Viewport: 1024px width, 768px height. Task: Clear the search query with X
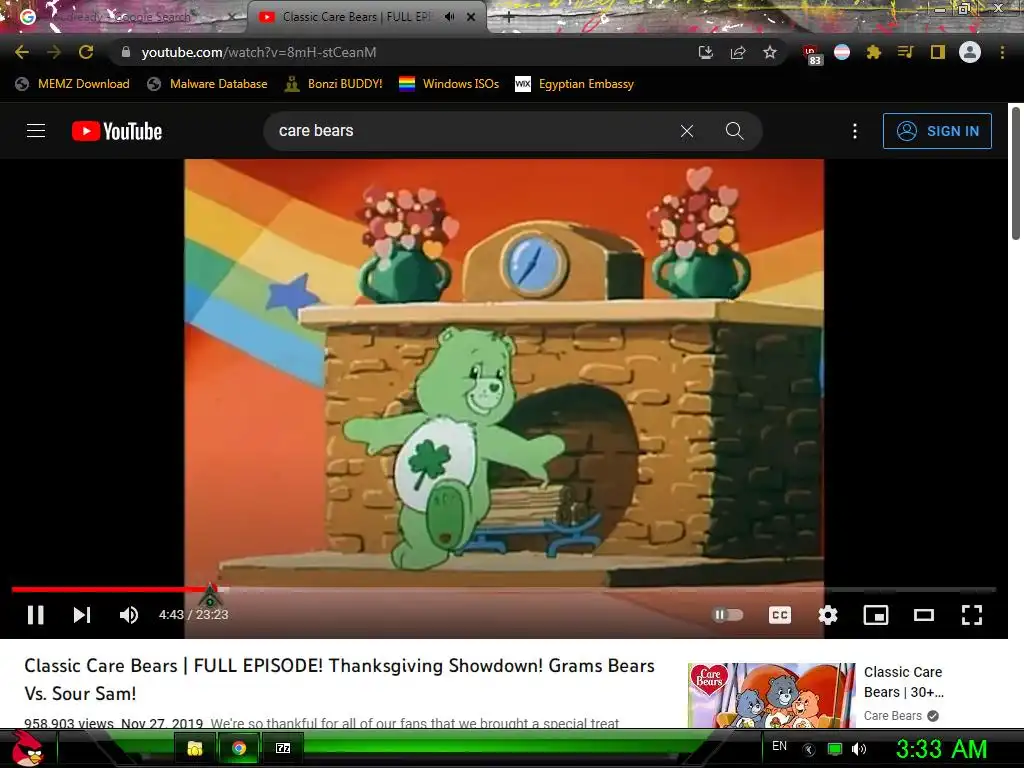tap(687, 131)
